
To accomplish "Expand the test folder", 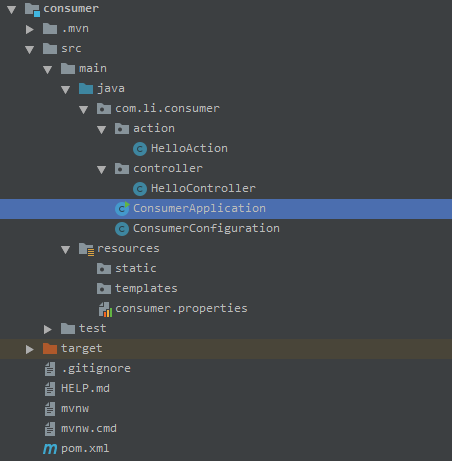I will (x=48, y=329).
